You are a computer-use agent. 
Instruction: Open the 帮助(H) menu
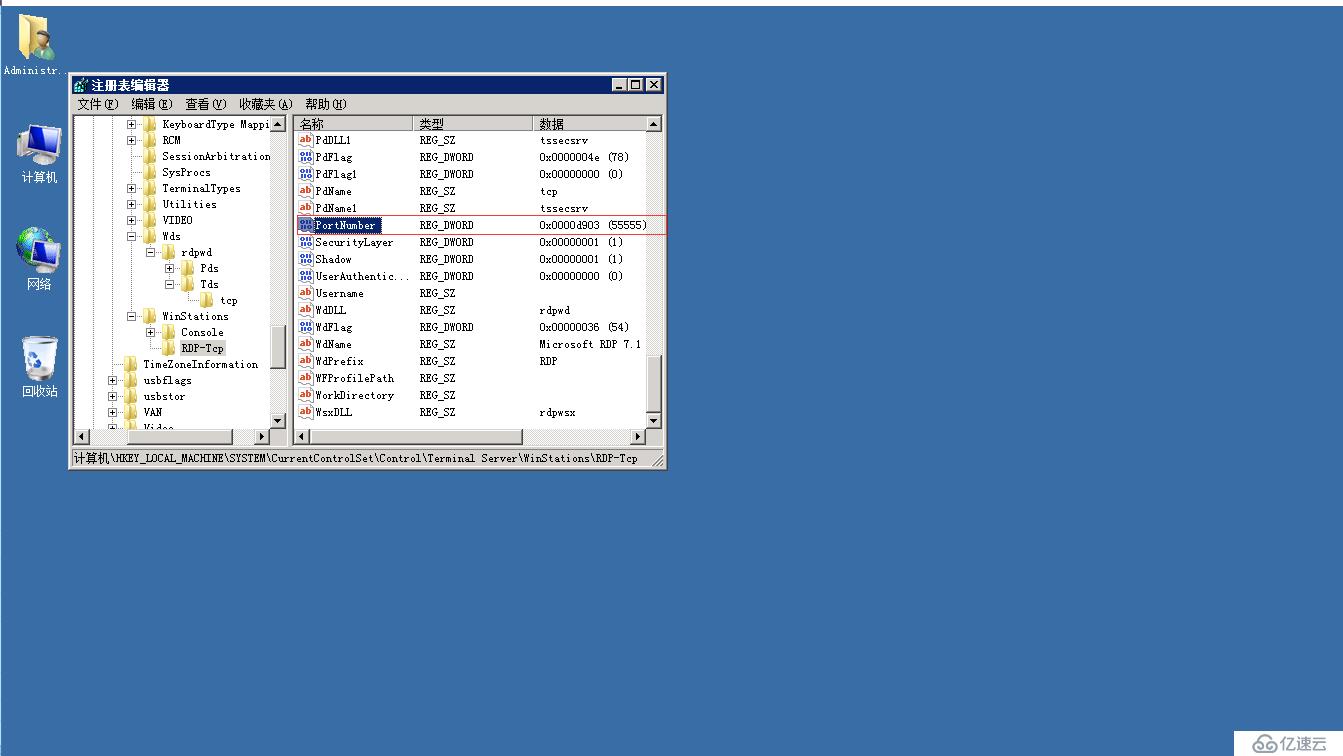pos(326,104)
